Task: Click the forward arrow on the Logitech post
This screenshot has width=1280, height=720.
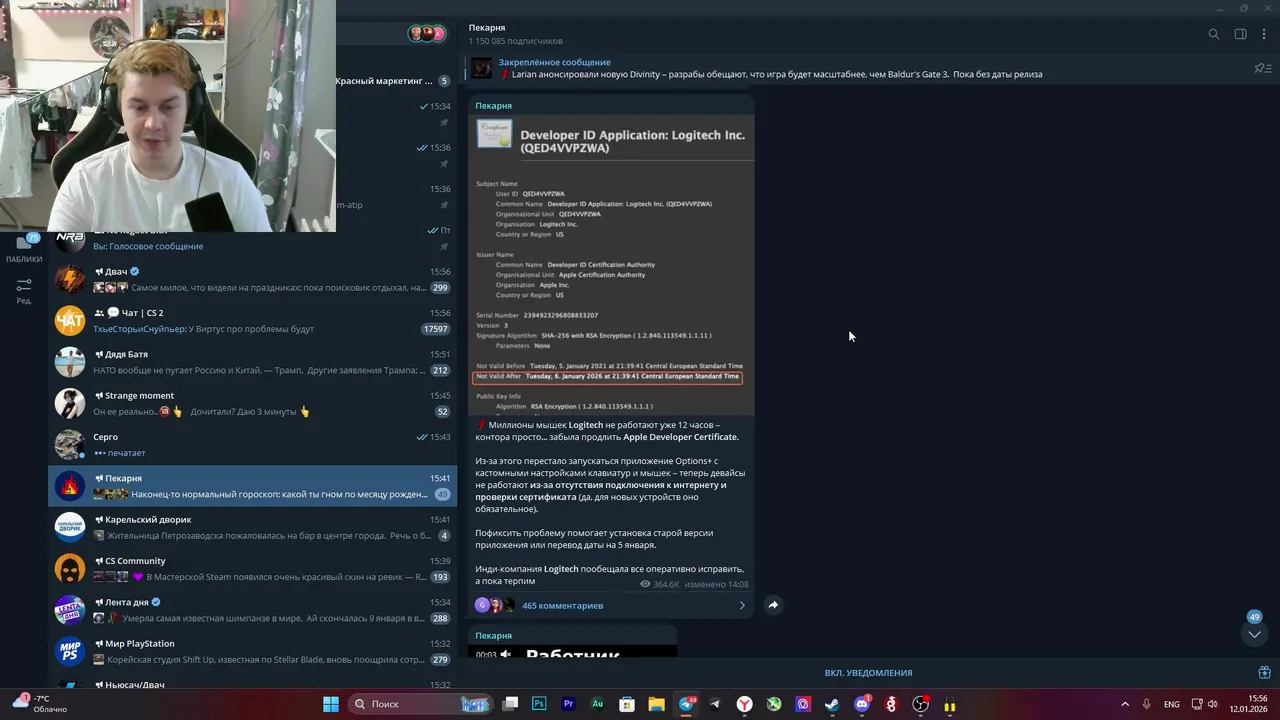Action: [773, 605]
